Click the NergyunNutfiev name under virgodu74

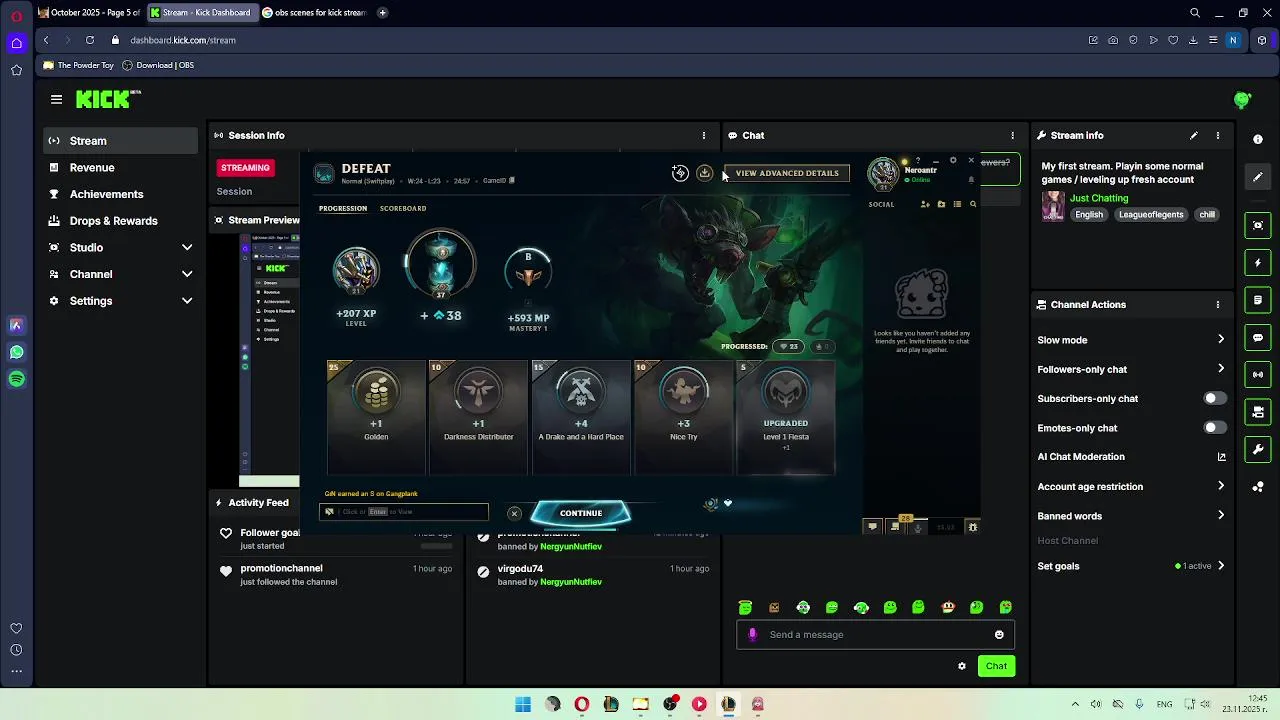(571, 582)
